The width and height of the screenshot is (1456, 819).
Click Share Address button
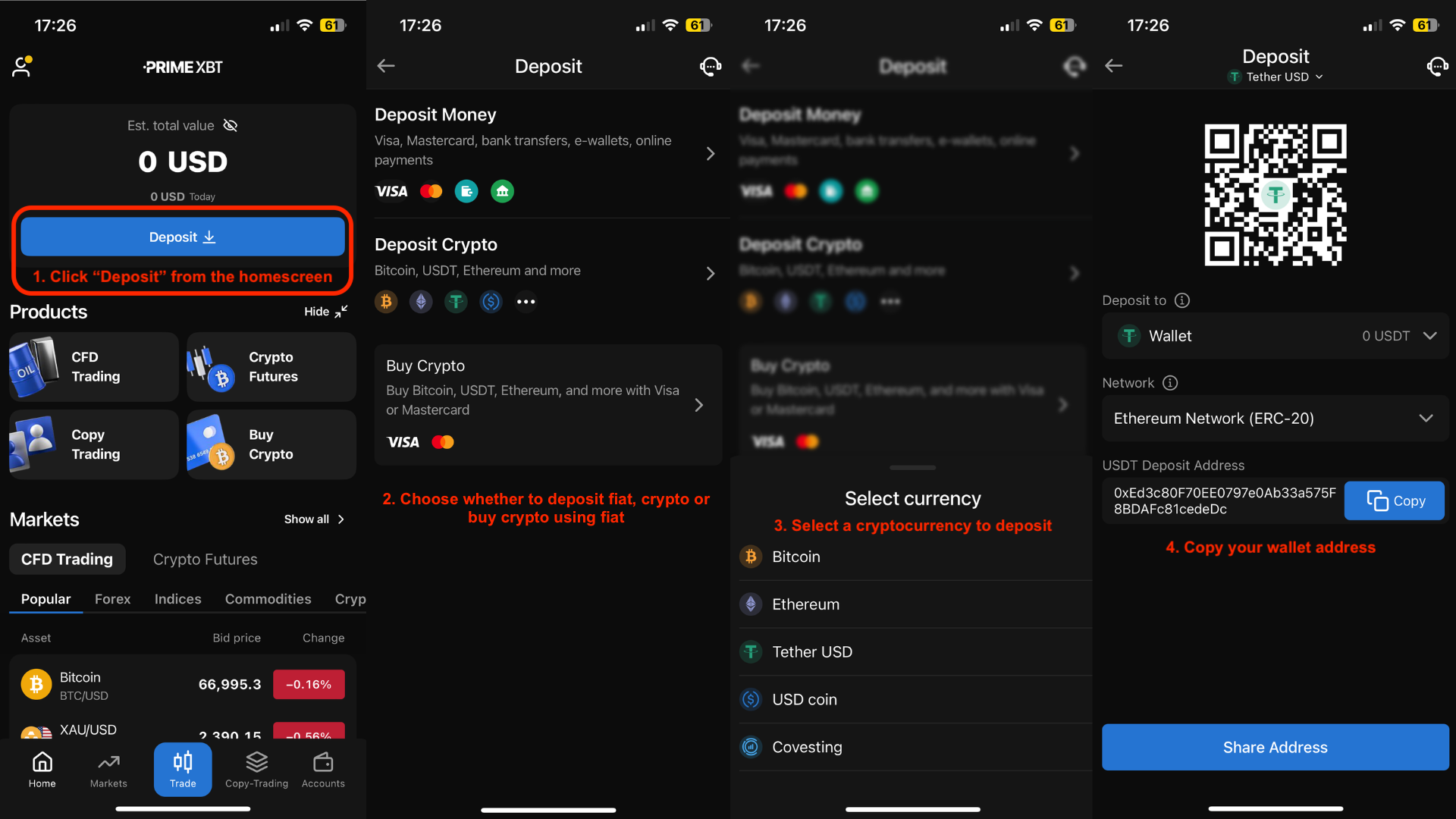[x=1274, y=747]
